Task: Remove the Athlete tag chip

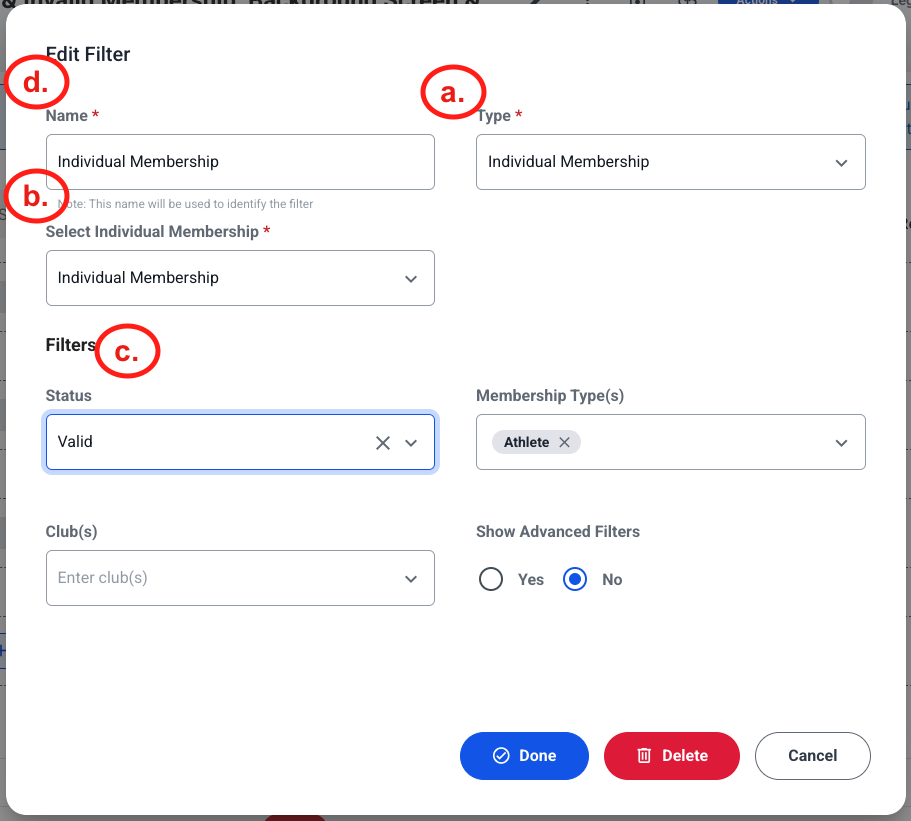Action: 564,442
